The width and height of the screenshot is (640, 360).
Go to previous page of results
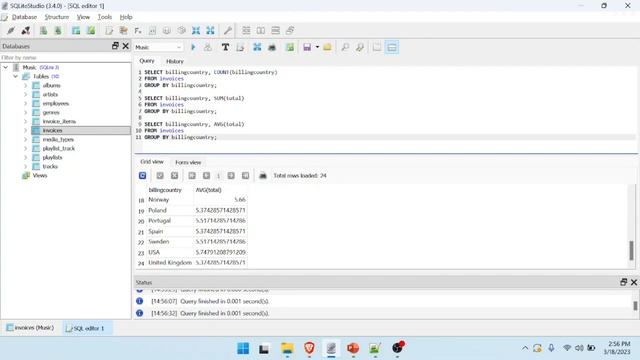click(207, 176)
